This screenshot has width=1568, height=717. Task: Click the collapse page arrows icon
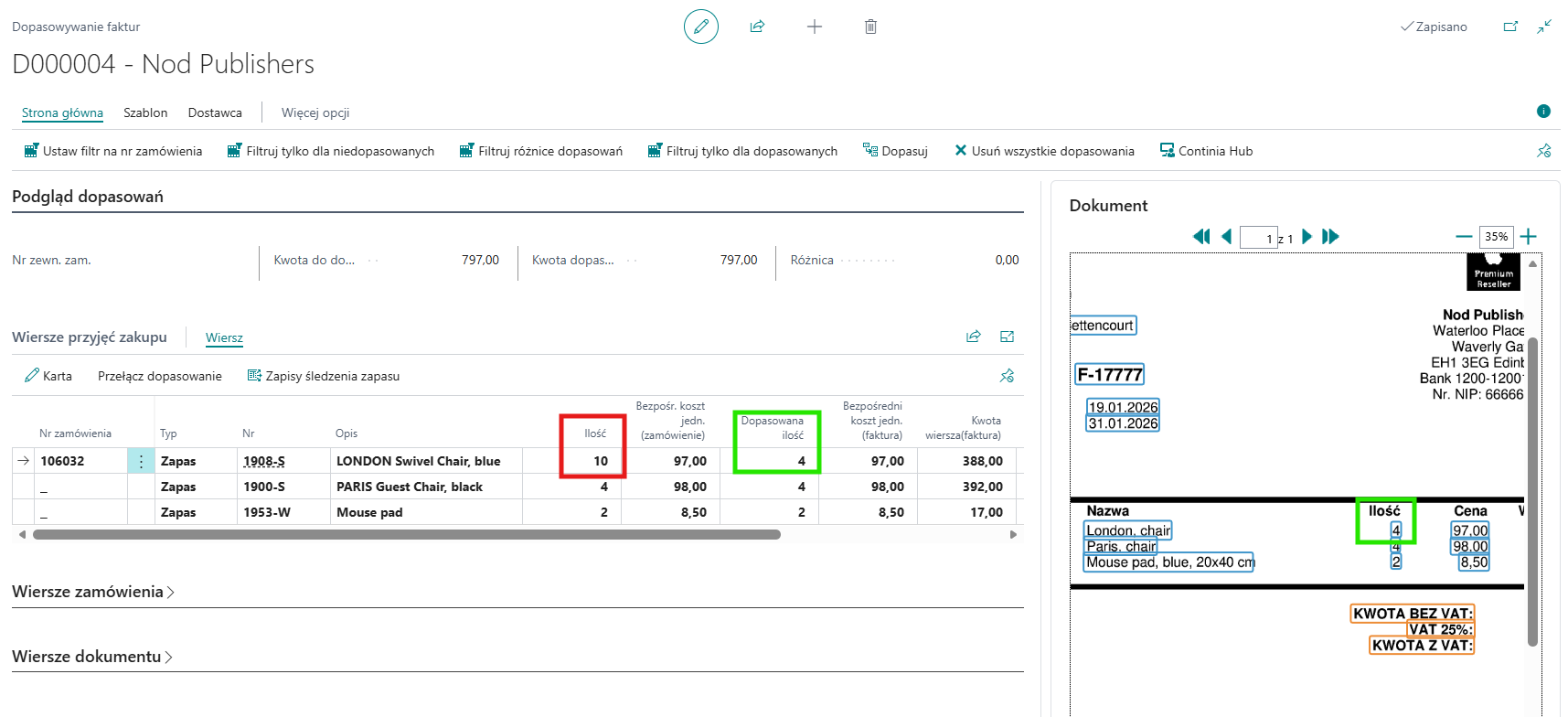(1544, 27)
